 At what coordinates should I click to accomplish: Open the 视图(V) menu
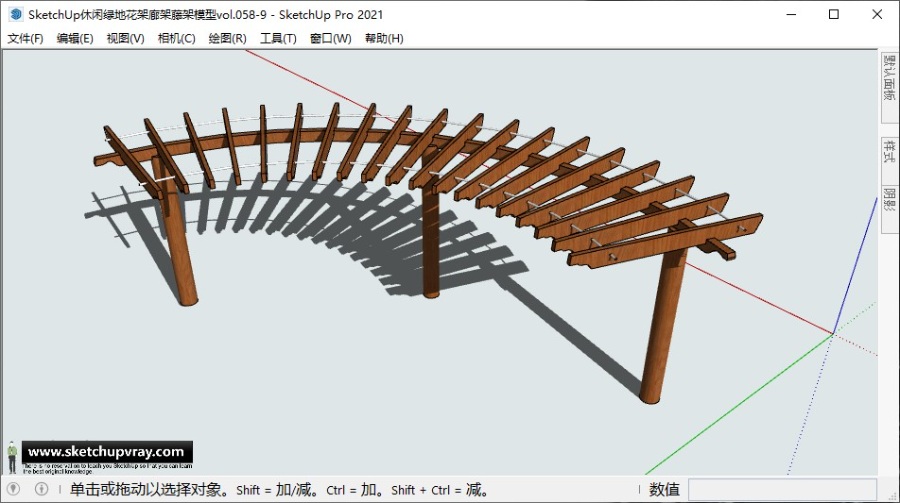[125, 38]
